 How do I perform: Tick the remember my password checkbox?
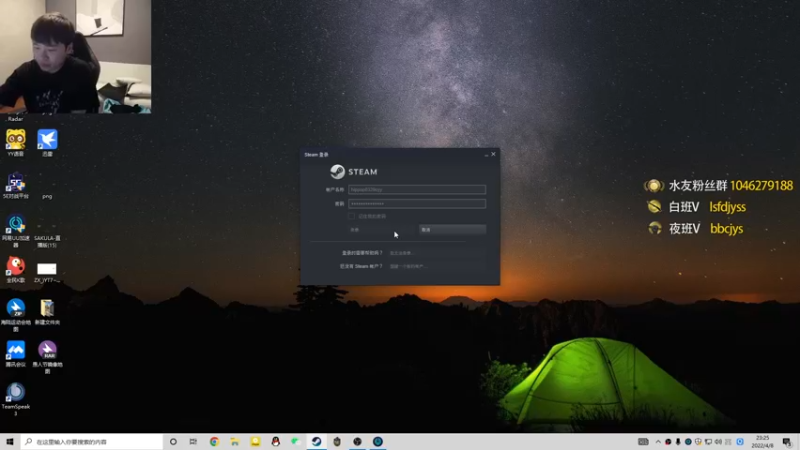click(x=352, y=216)
